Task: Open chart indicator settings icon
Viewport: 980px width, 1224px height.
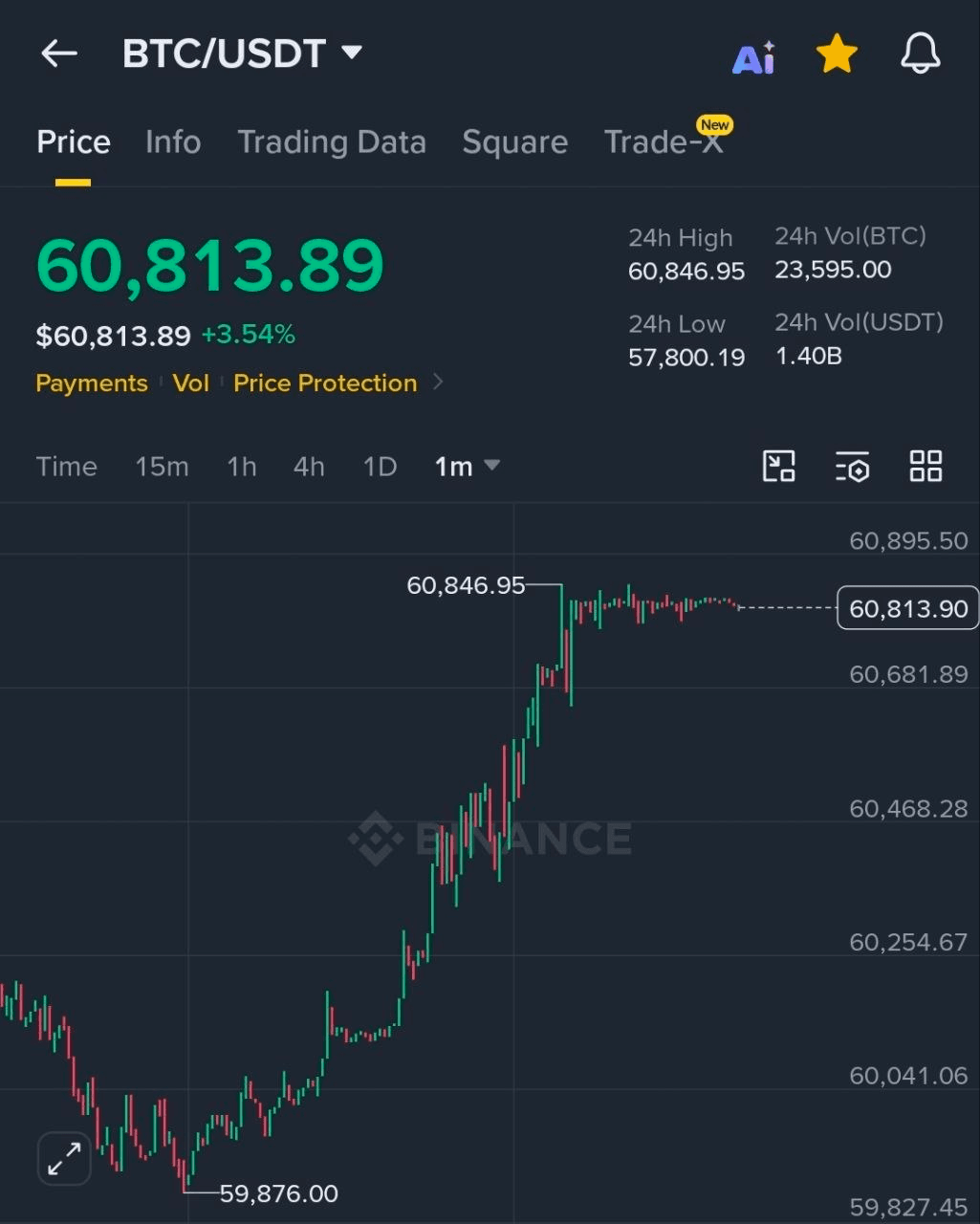Action: 852,467
